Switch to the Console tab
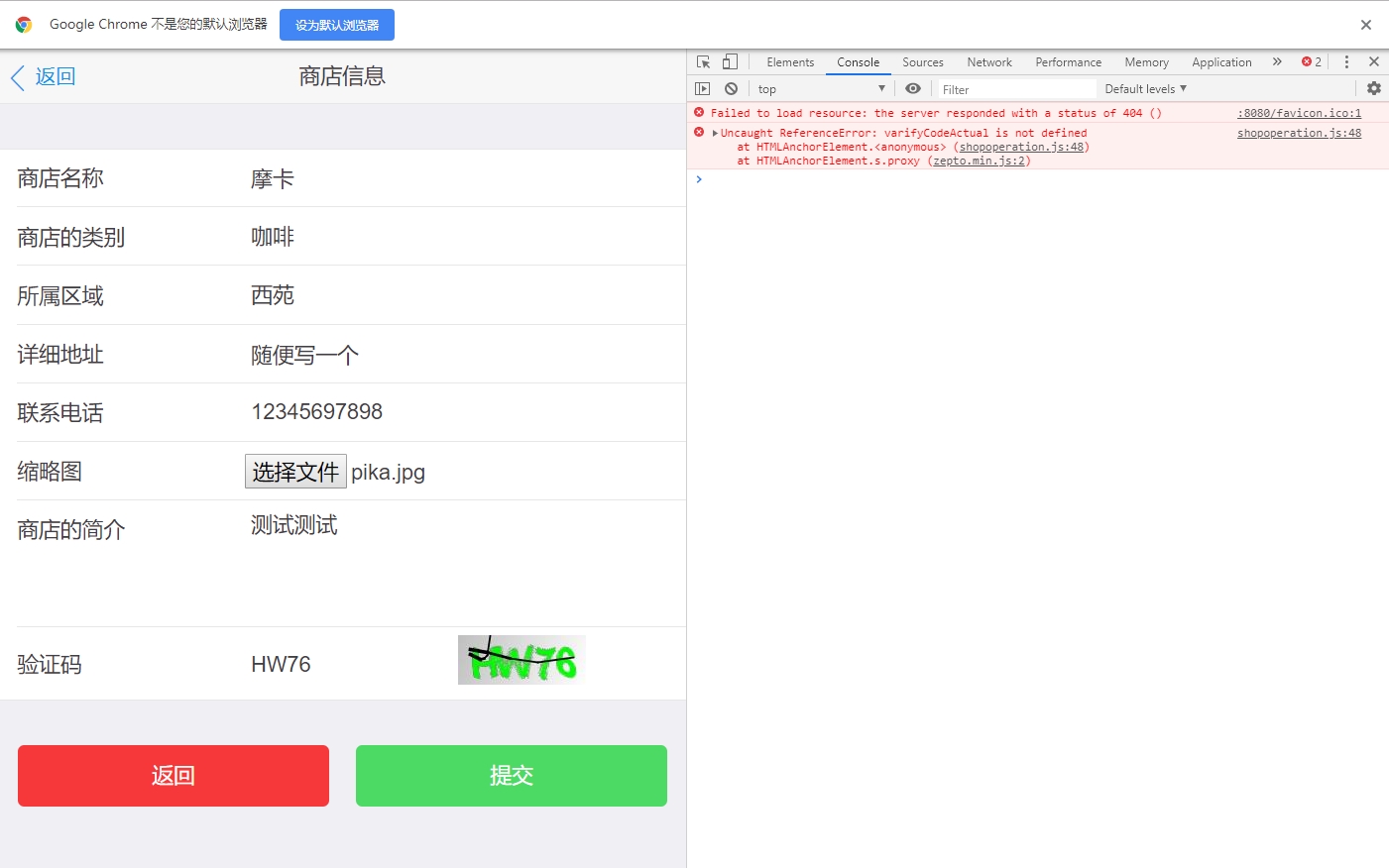 (858, 62)
